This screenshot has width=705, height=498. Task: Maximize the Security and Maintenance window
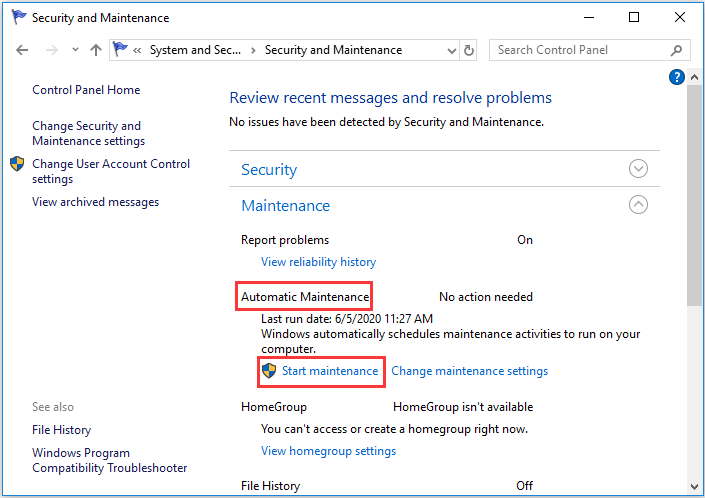(x=634, y=18)
